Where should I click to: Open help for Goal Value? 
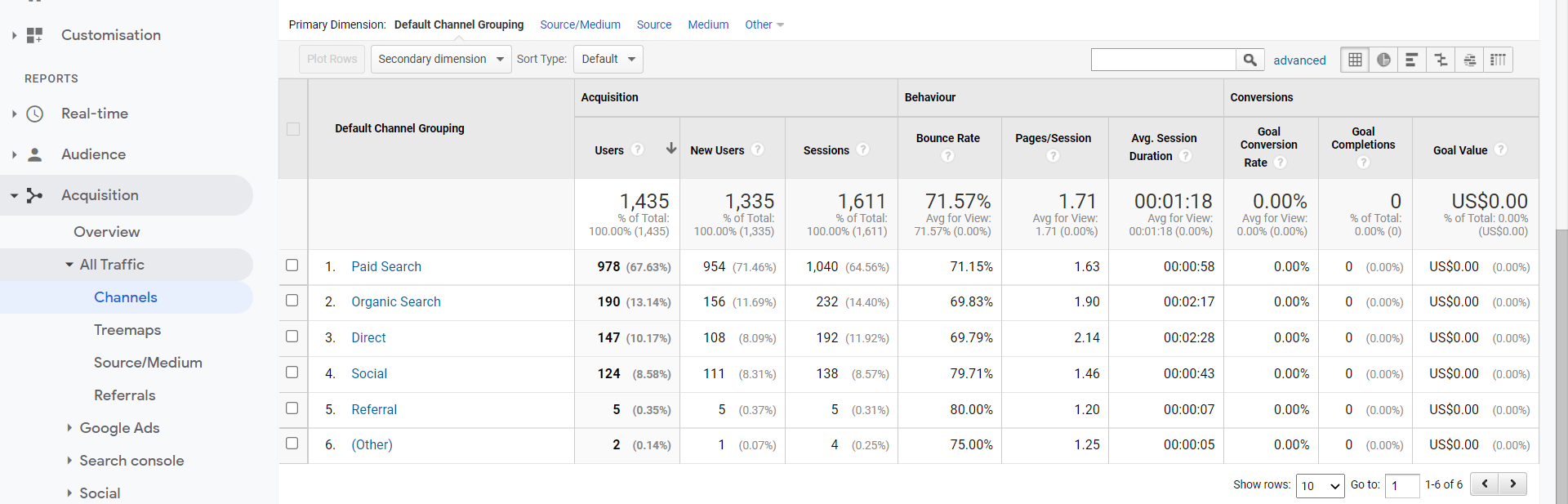click(x=1501, y=149)
